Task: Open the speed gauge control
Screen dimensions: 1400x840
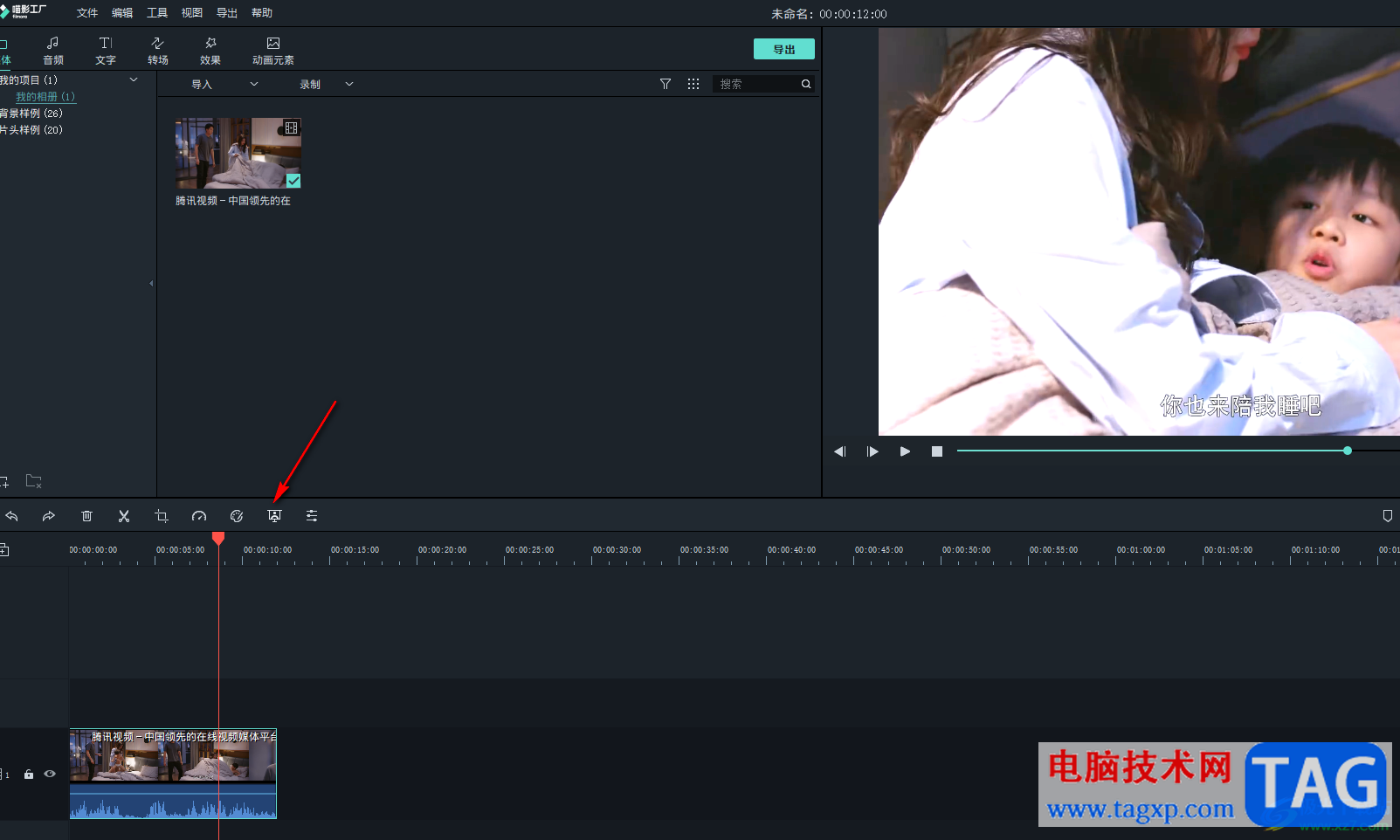Action: coord(199,516)
